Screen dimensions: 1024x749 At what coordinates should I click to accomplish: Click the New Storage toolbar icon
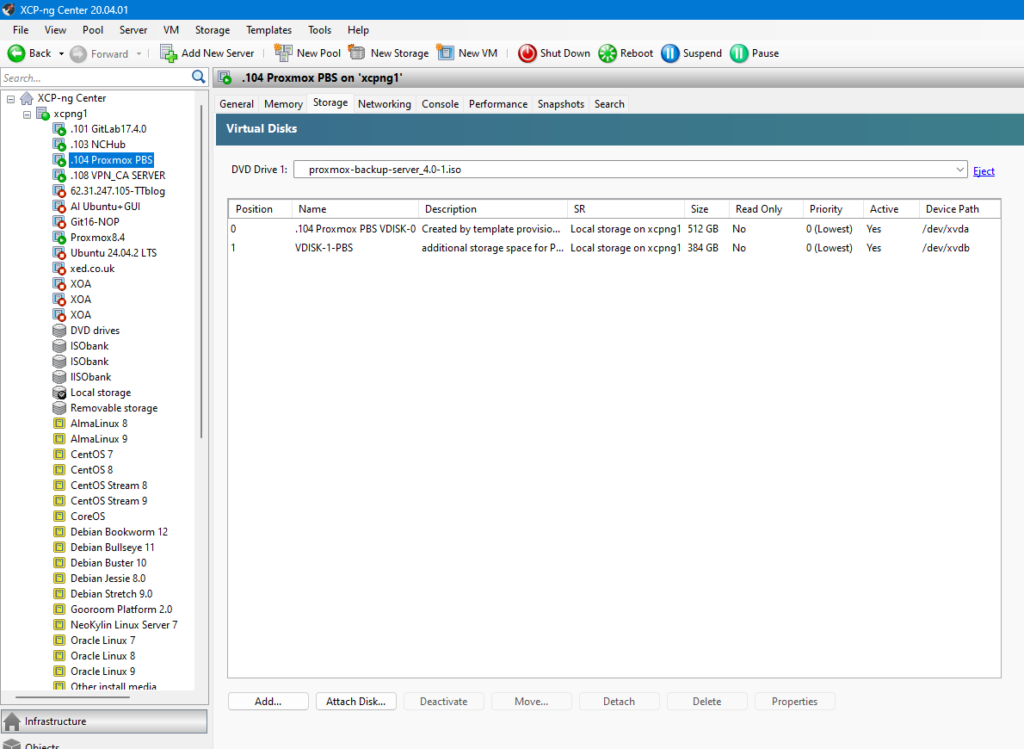[x=357, y=53]
